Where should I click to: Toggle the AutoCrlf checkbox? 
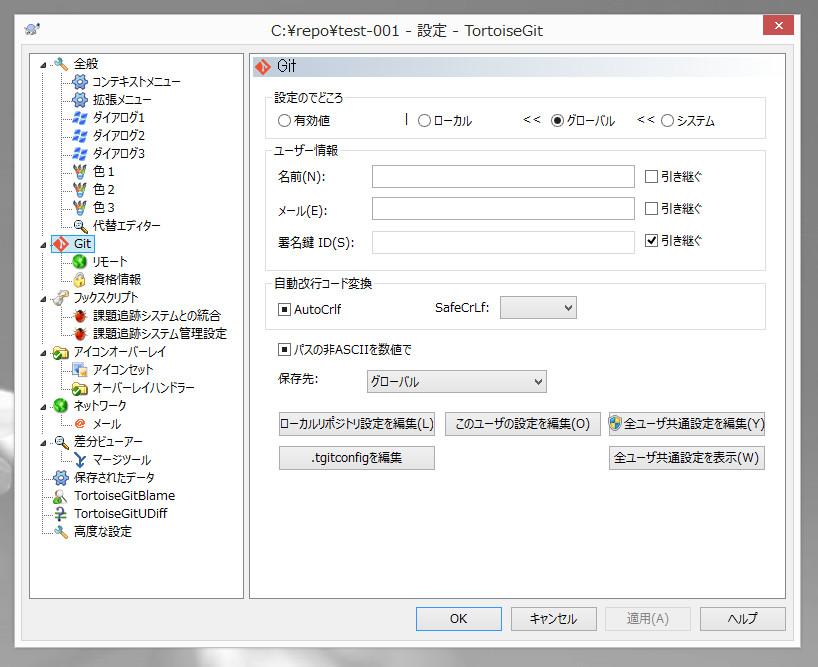(284, 310)
